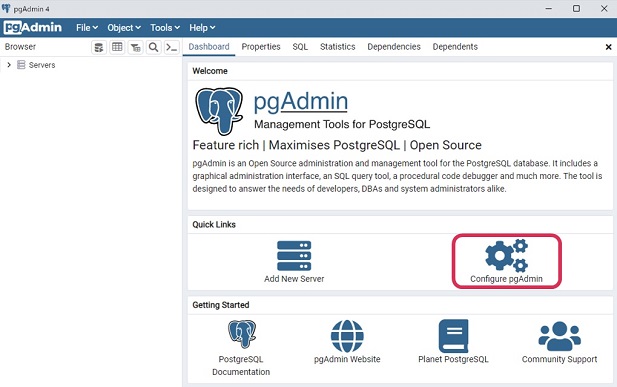
Task: Open View Data table icon in Browser toolbar
Action: click(x=117, y=47)
